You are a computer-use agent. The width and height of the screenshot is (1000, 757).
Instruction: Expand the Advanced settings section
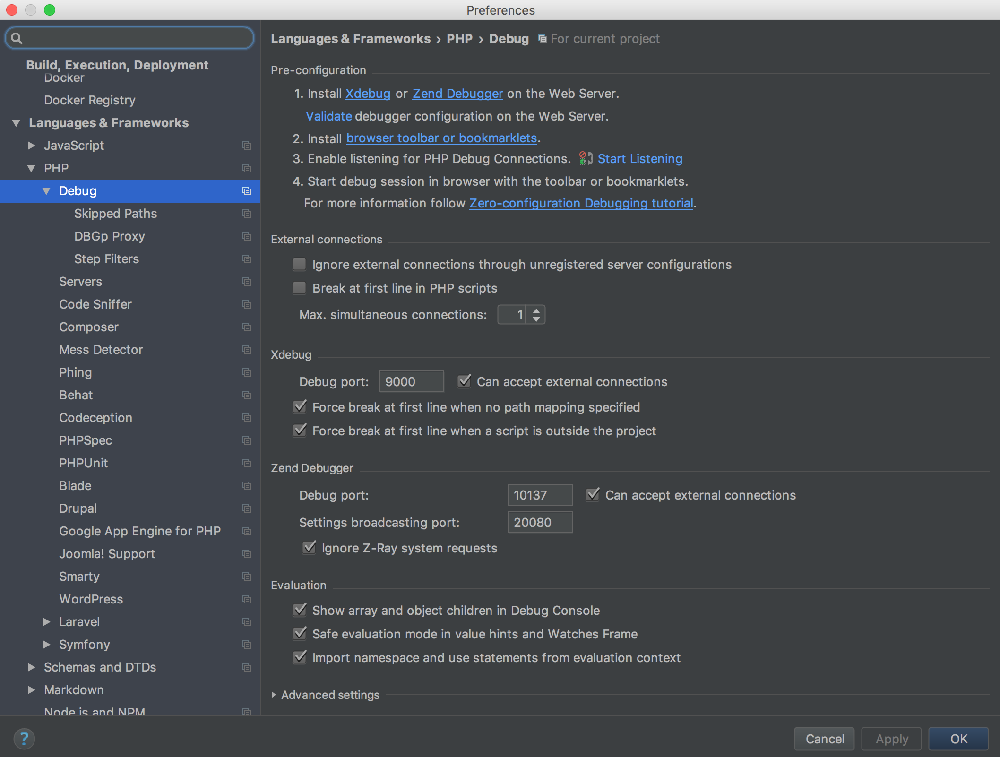(x=276, y=695)
